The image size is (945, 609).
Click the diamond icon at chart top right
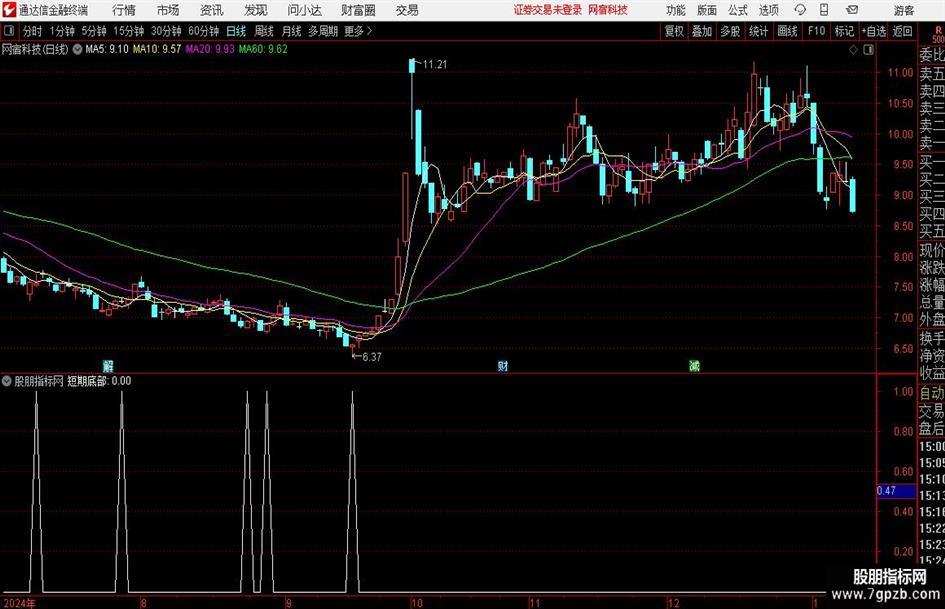[x=853, y=50]
